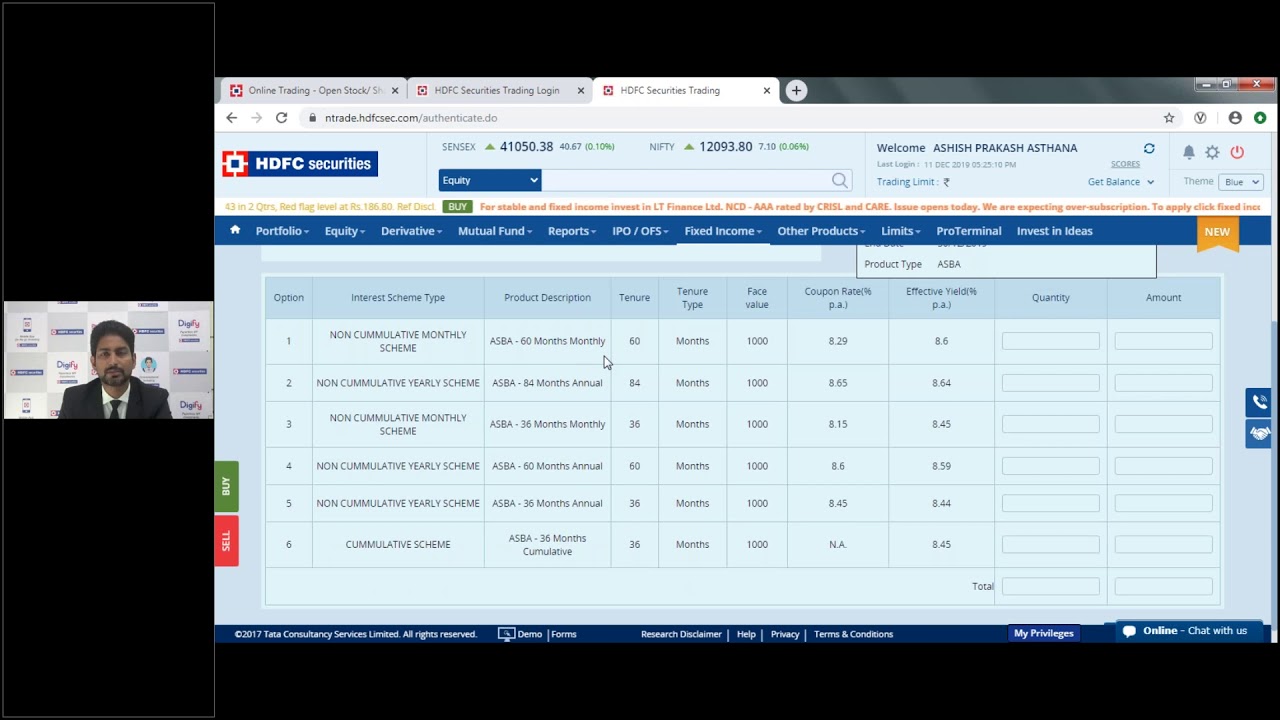The height and width of the screenshot is (720, 1280).
Task: Click ASBA - 84 Months Annual cell
Action: (x=547, y=383)
